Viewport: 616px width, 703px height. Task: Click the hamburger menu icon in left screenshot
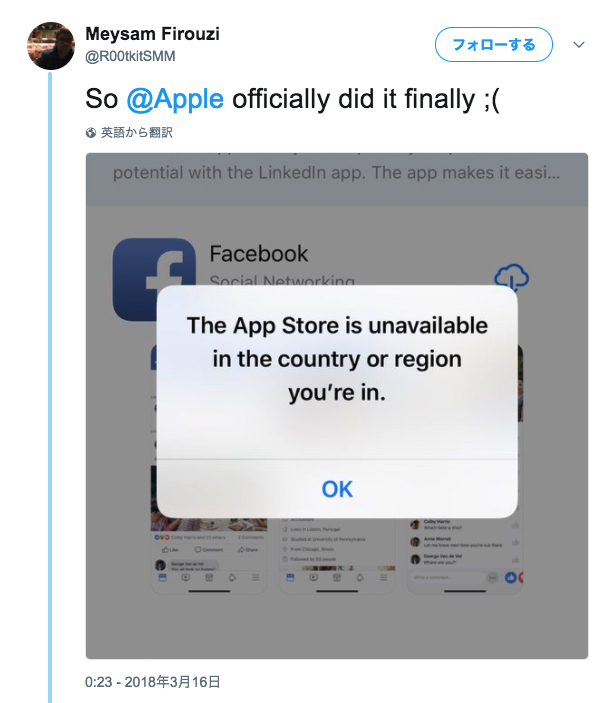tap(256, 578)
